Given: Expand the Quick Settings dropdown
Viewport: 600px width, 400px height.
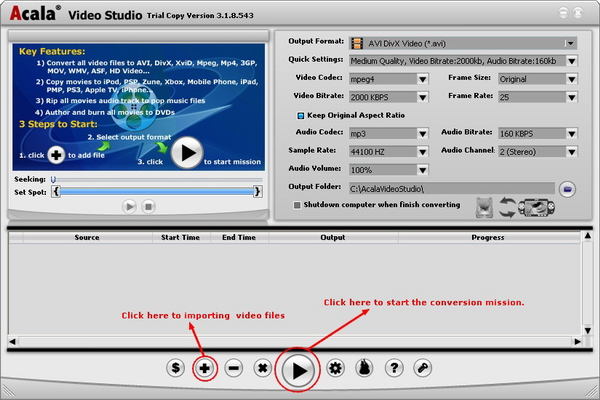Looking at the screenshot, I should point(572,61).
